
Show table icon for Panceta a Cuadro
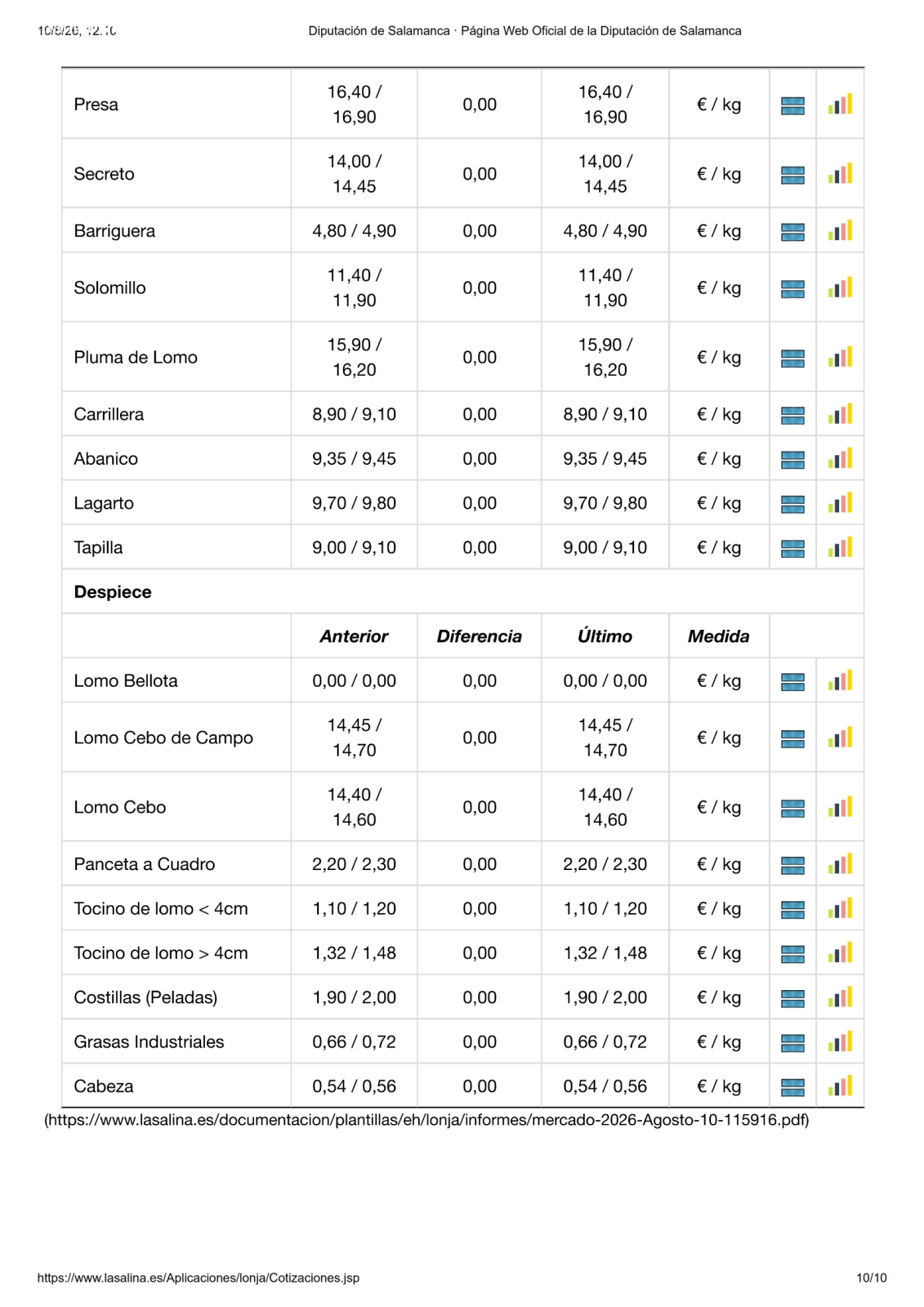pos(792,865)
